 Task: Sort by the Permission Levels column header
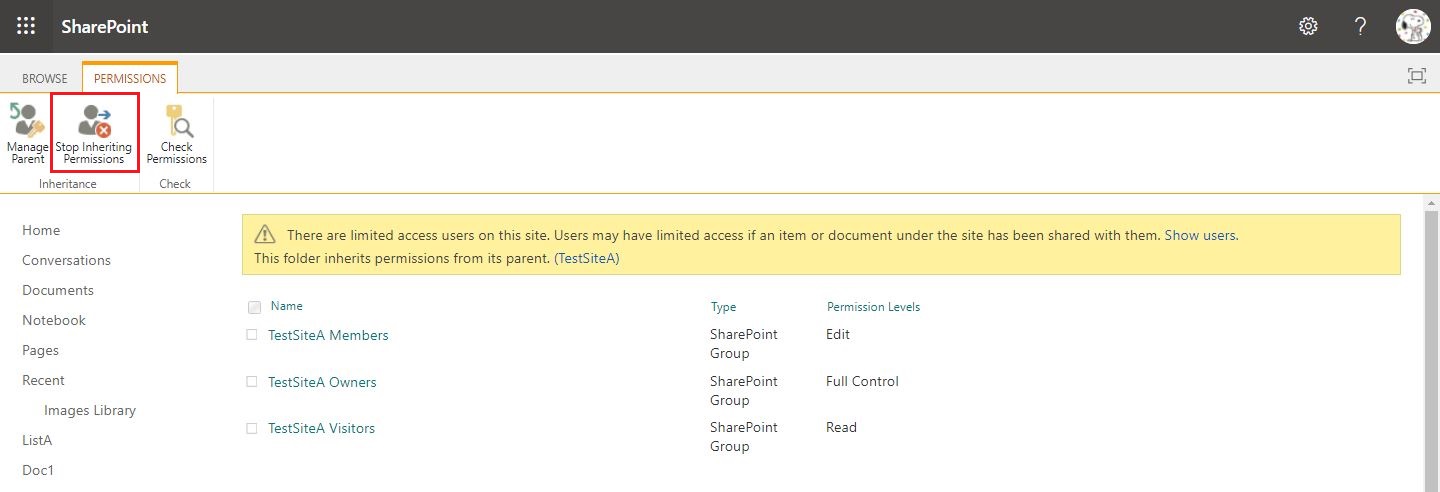pyautogui.click(x=873, y=307)
